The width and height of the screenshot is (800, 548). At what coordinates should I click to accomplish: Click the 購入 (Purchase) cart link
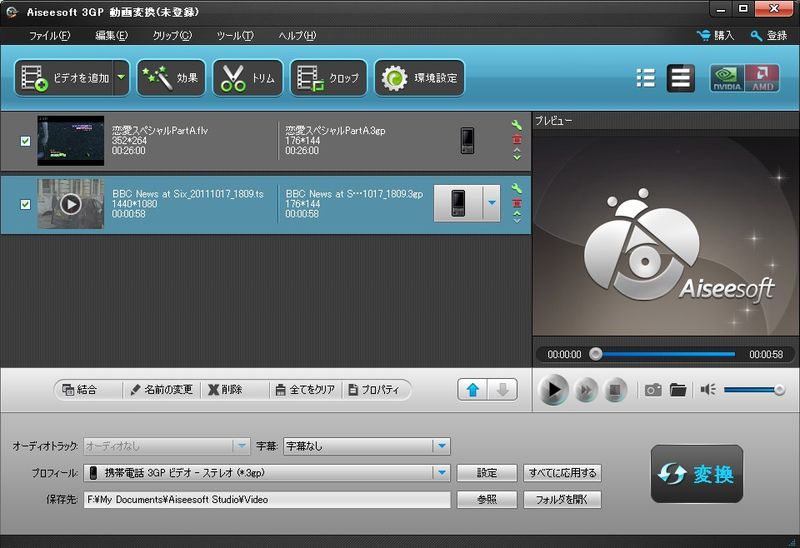715,35
